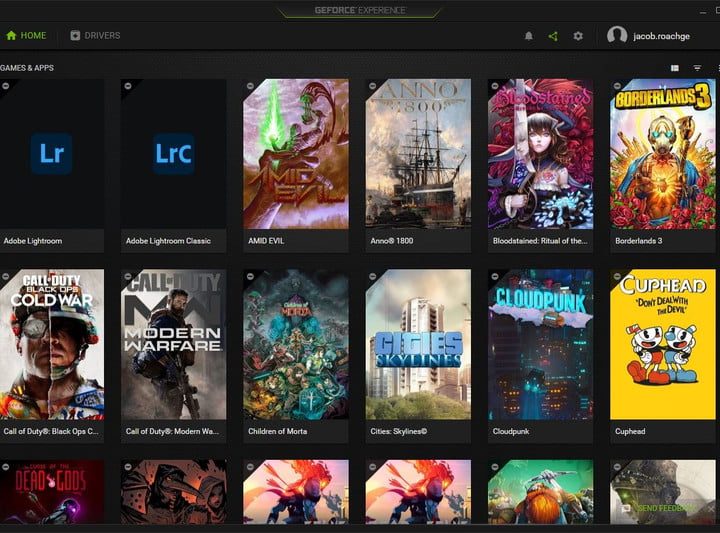720x533 pixels.
Task: Select the Cuphead cover art
Action: point(663,344)
